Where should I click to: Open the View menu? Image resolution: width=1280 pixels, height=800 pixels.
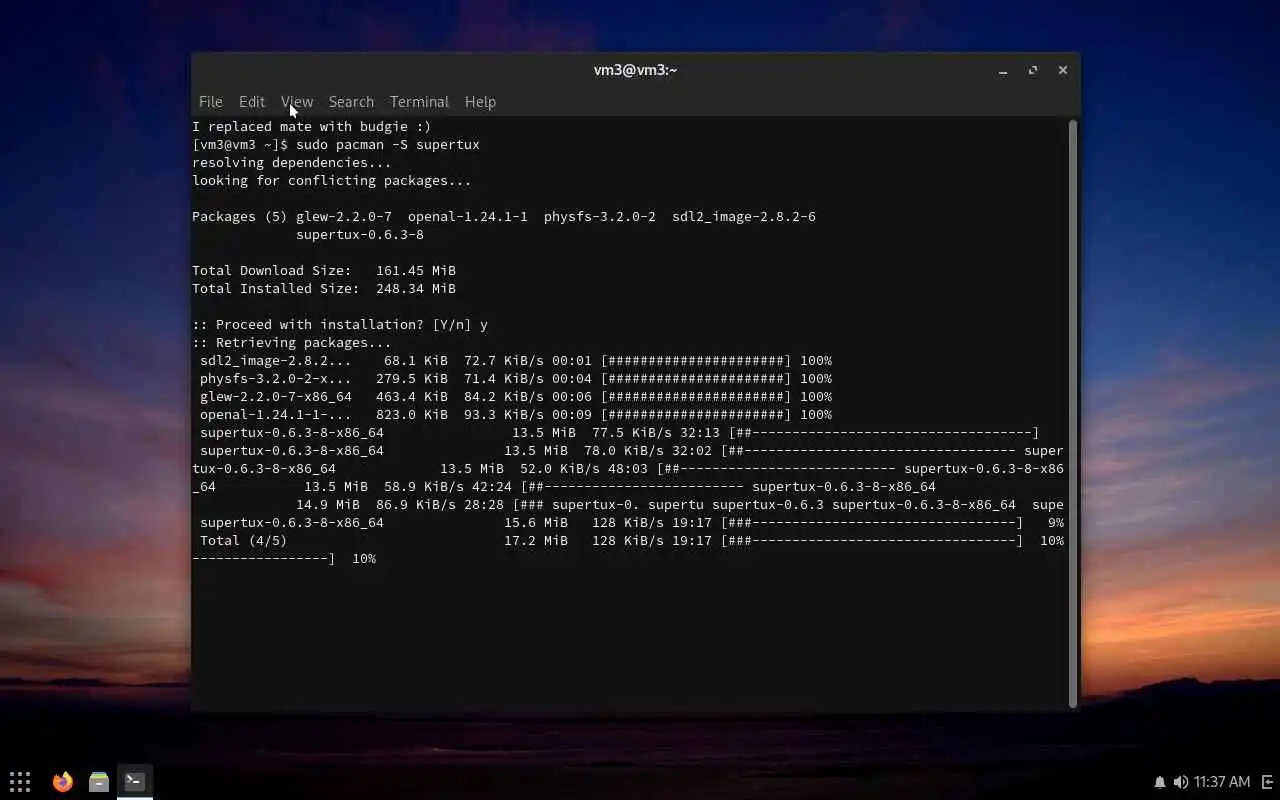[x=297, y=102]
